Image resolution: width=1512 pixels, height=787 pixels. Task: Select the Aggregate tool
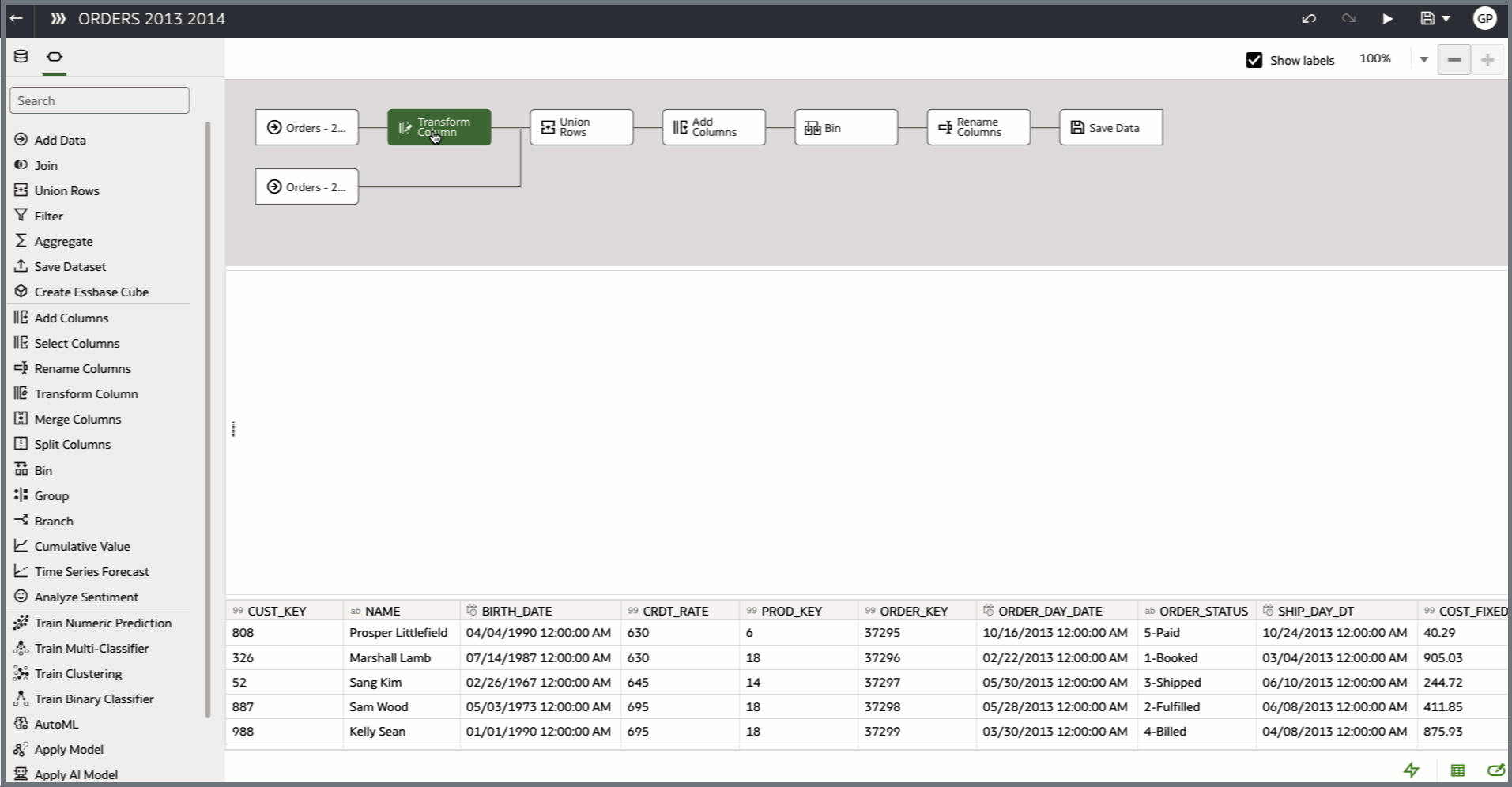(x=63, y=241)
